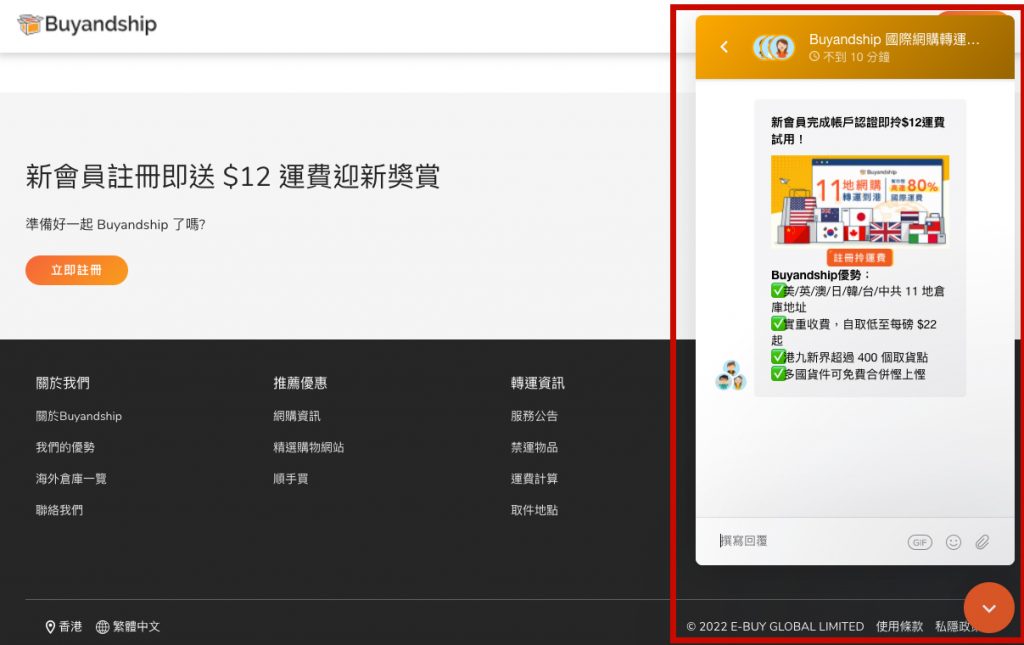Click the back arrow in chat header

point(724,47)
